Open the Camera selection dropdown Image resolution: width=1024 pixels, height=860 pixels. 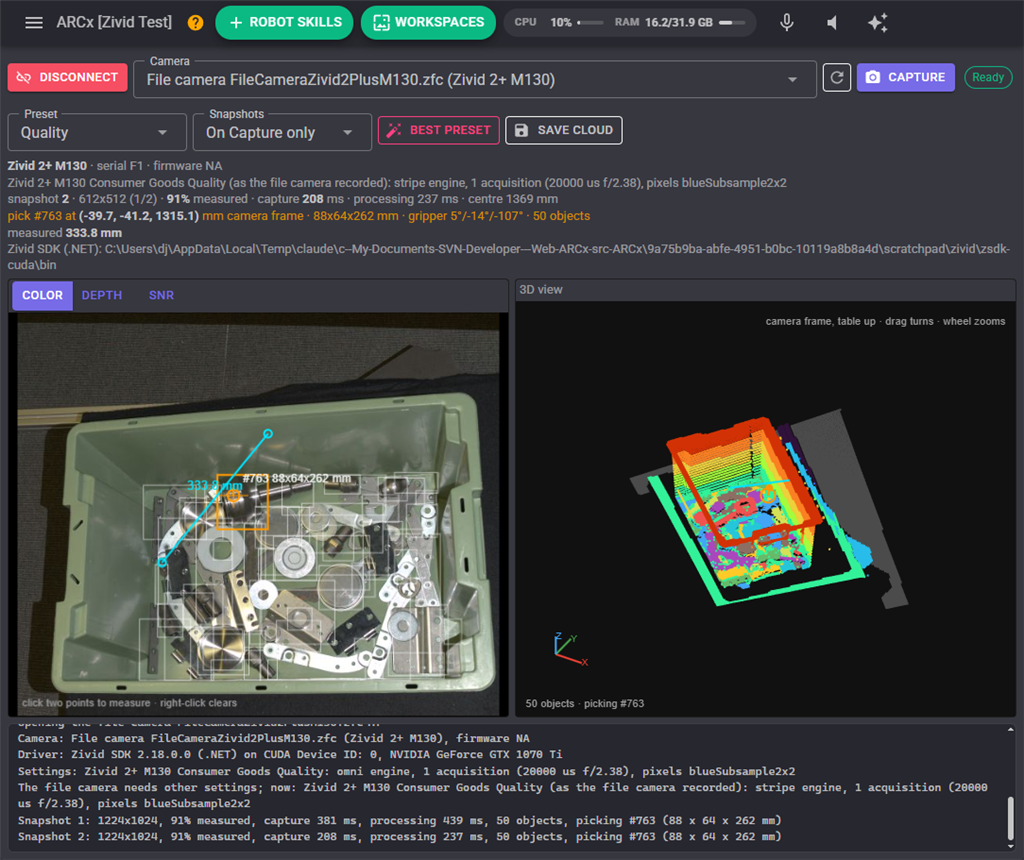[x=475, y=80]
